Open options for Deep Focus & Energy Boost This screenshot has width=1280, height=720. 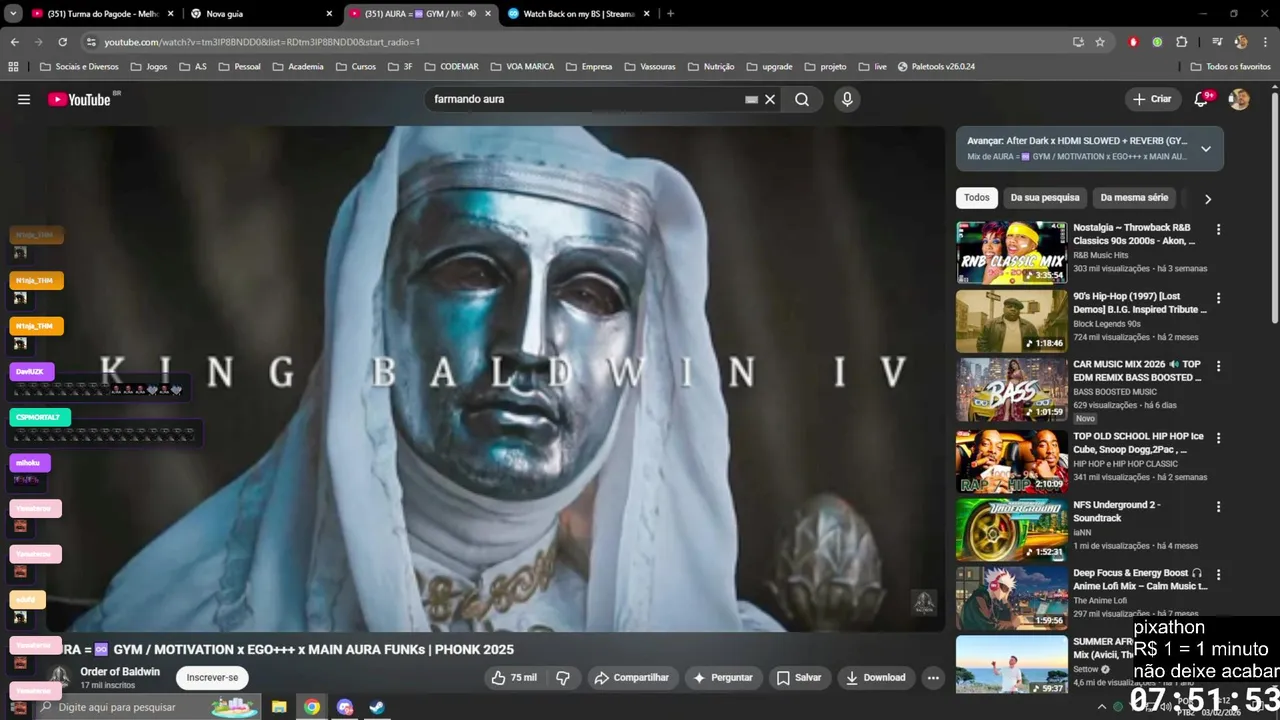coord(1218,575)
